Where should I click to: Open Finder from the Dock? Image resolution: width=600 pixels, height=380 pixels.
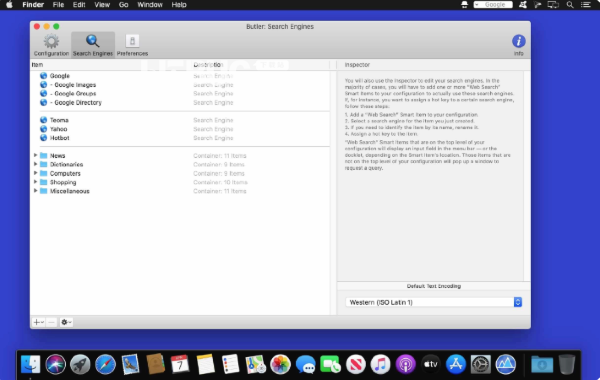coord(31,364)
